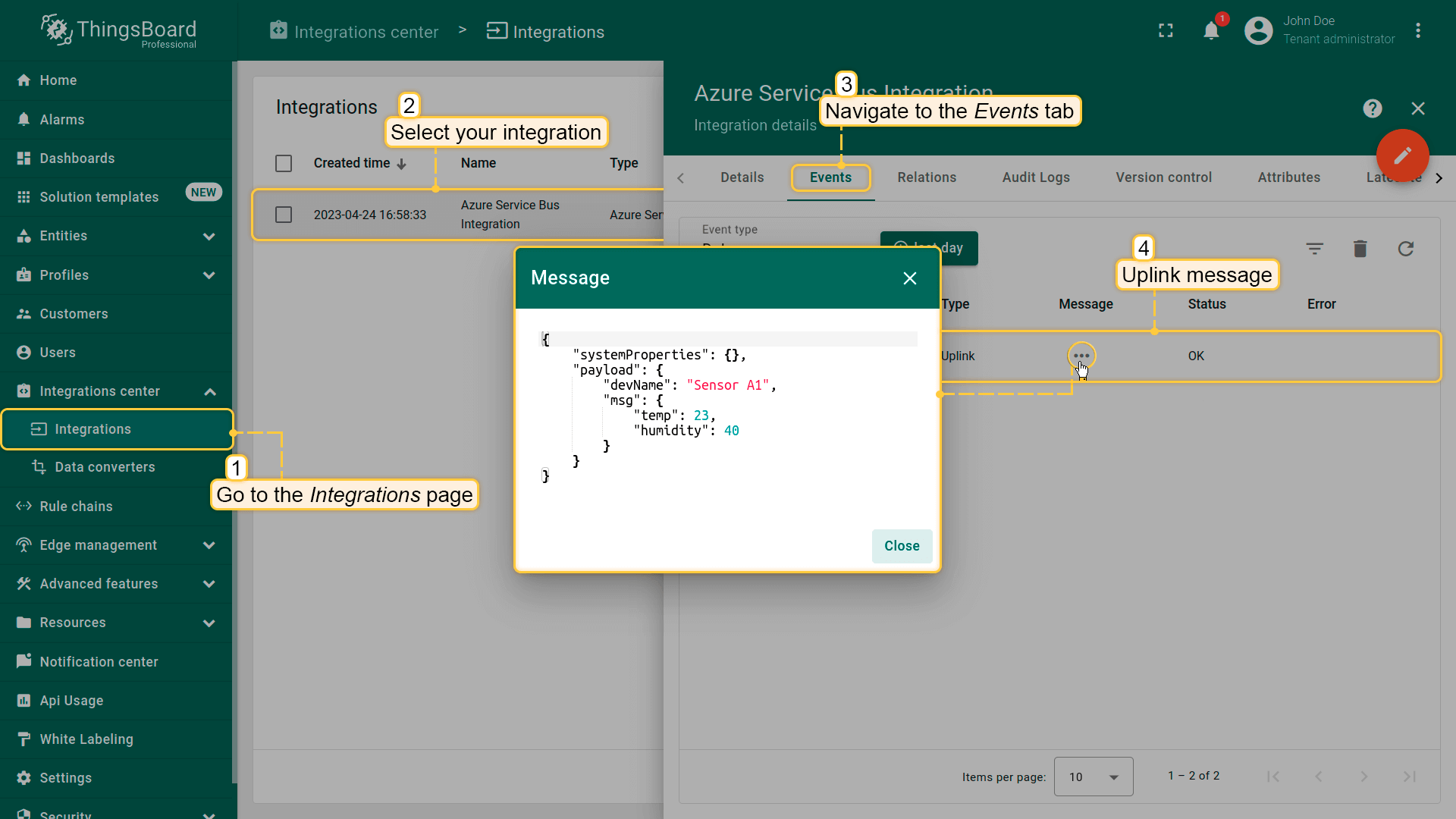Open the items per page dropdown
The height and width of the screenshot is (819, 1456).
tap(1093, 777)
